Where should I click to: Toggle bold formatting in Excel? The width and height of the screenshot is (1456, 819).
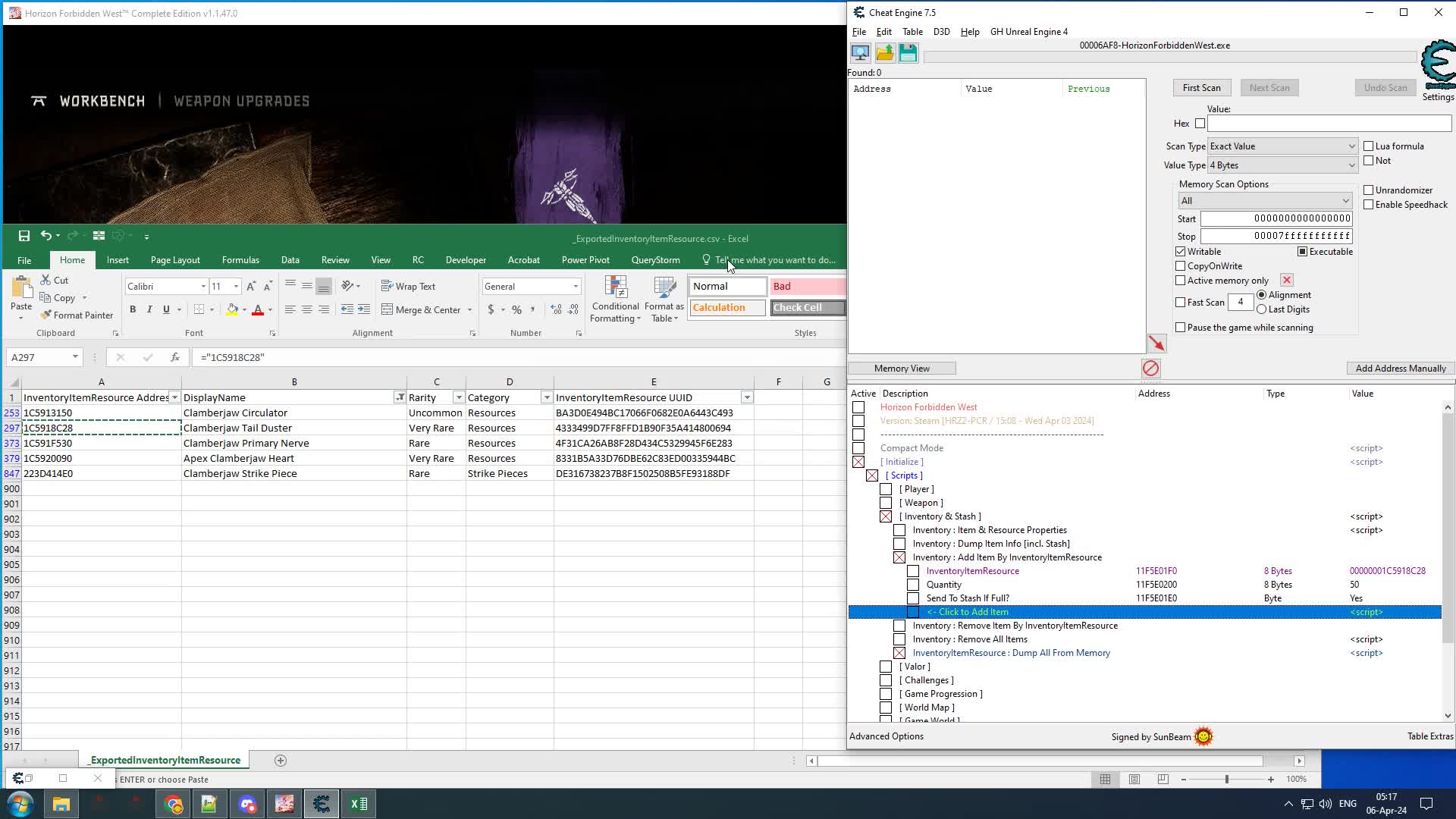[133, 309]
